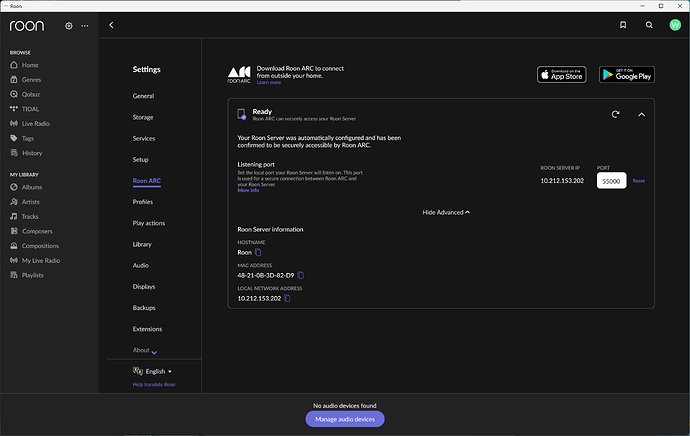This screenshot has width=690, height=436.
Task: Click More info link under Listening port
Action: point(248,191)
